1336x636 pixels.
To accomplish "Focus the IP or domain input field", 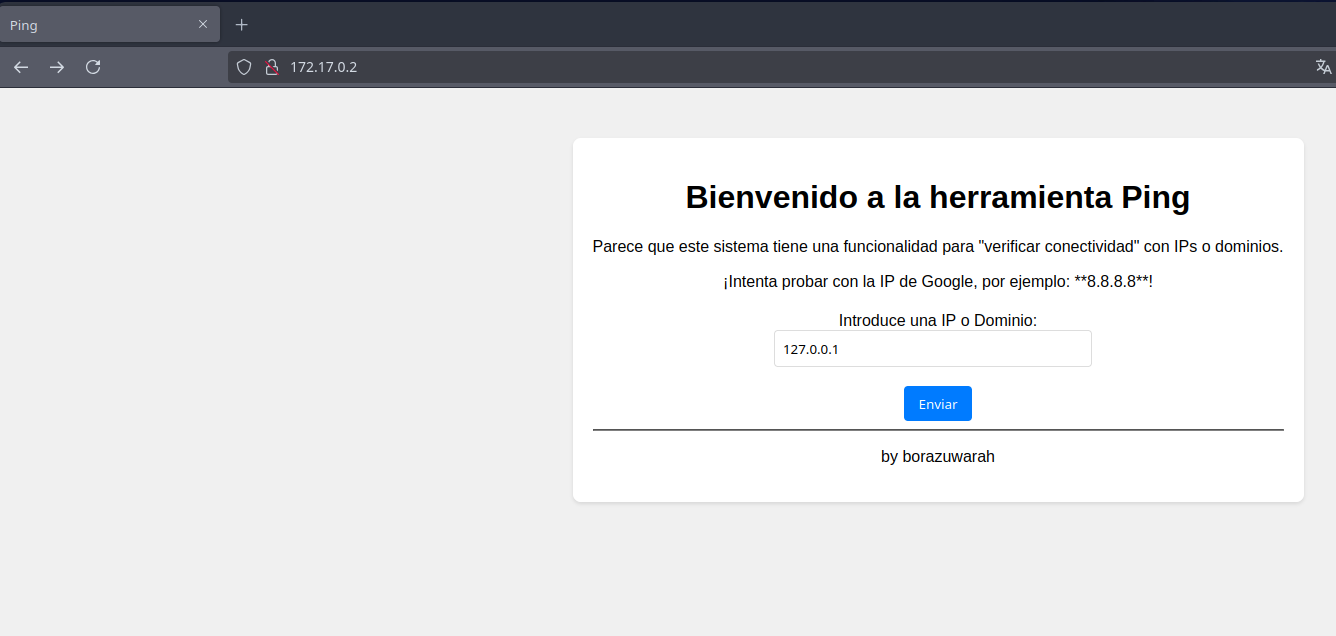I will coord(932,349).
